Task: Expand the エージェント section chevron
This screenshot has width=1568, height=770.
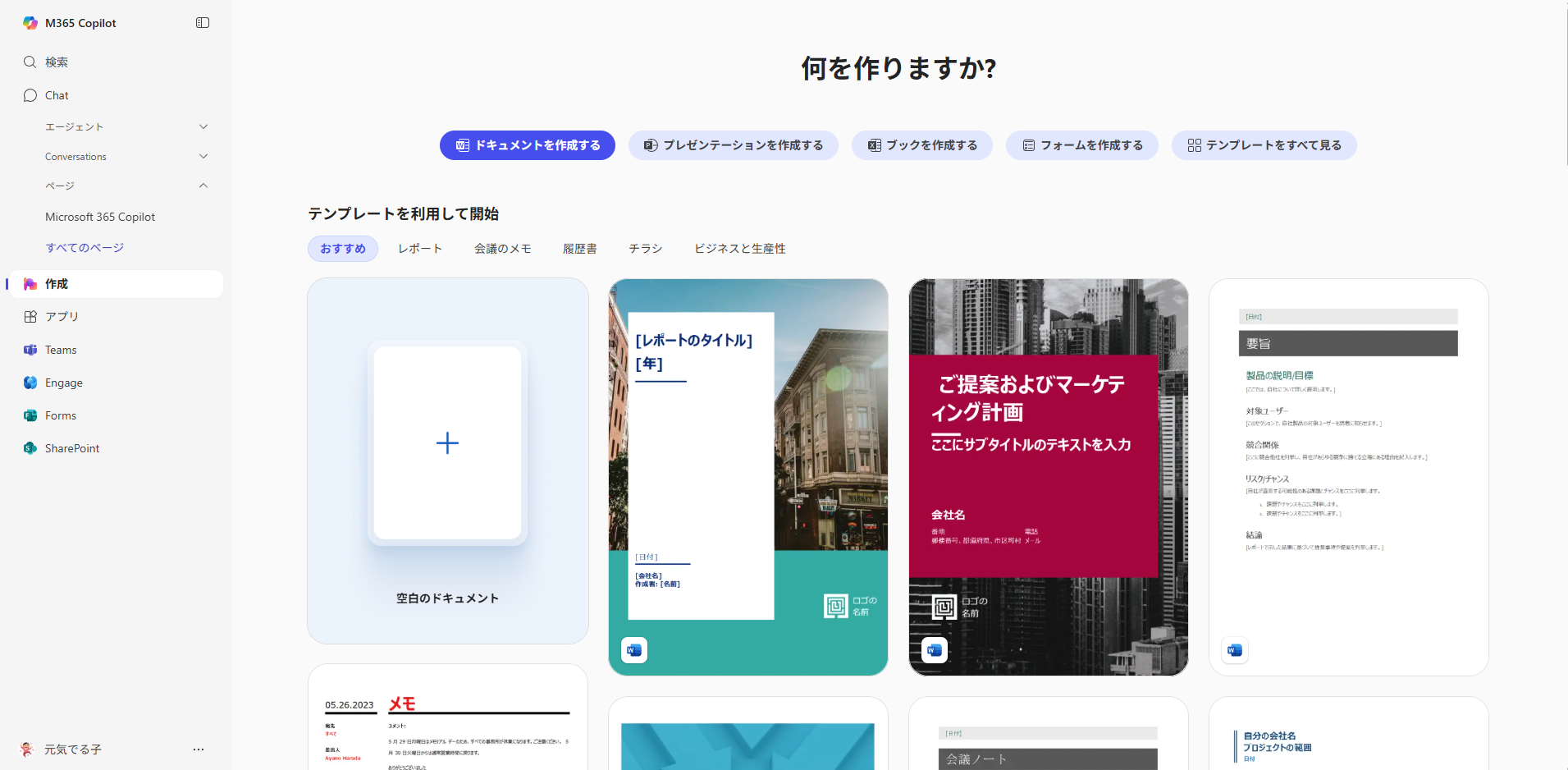Action: point(203,126)
